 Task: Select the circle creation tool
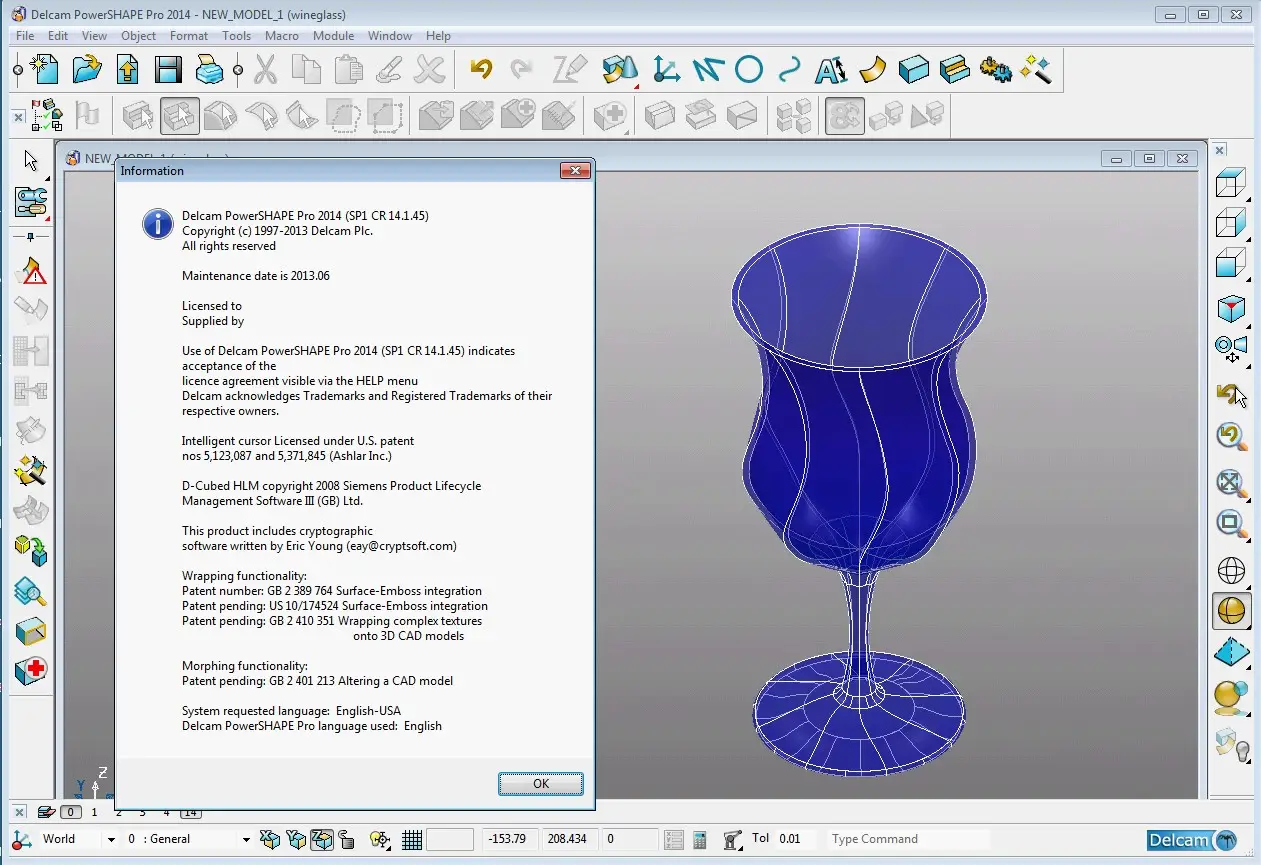[x=750, y=69]
